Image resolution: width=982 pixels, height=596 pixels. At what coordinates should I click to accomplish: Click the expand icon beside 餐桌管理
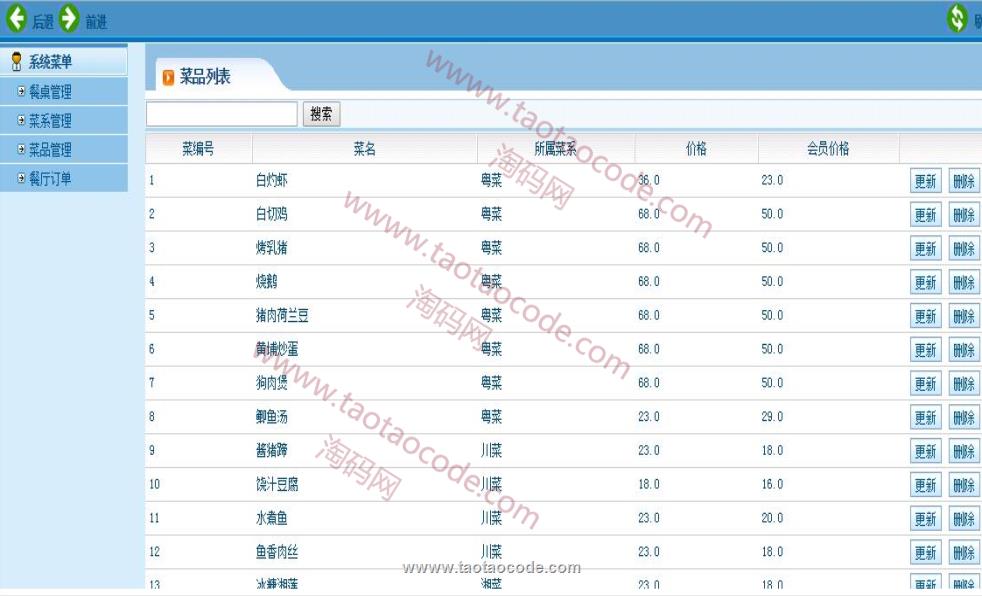21,92
